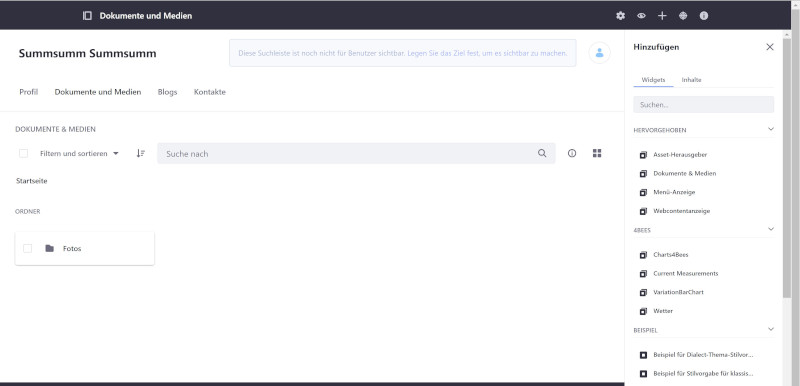800x386 pixels.
Task: Switch to the Inhalte tab
Action: [x=691, y=80]
